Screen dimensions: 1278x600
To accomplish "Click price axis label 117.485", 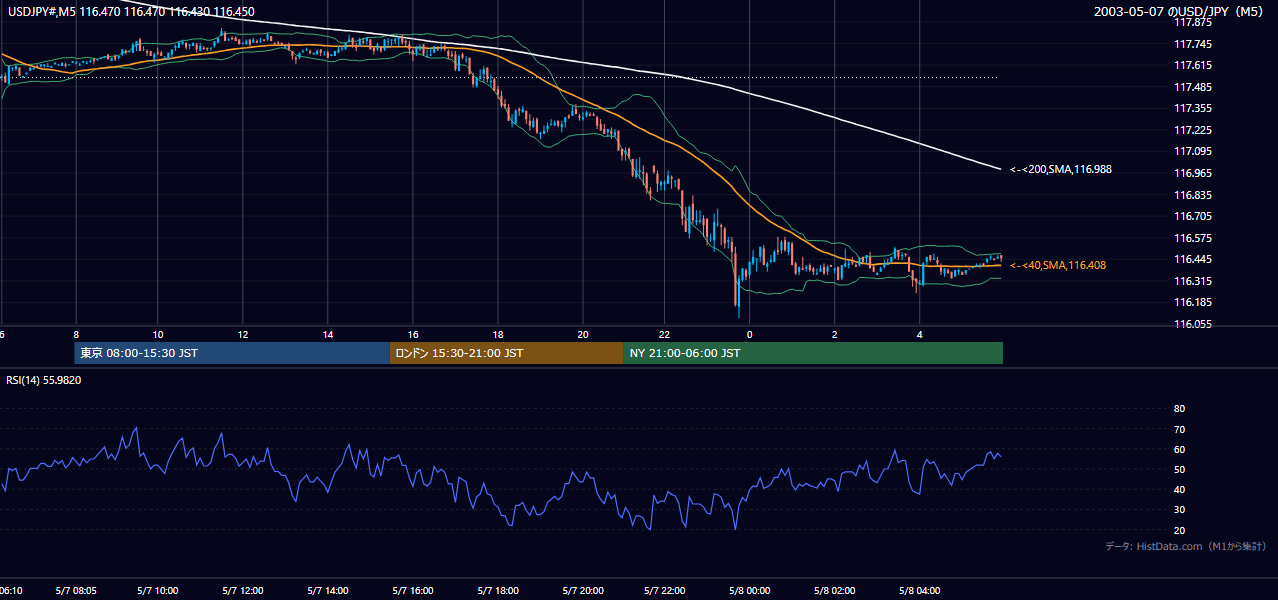I will pos(1195,87).
